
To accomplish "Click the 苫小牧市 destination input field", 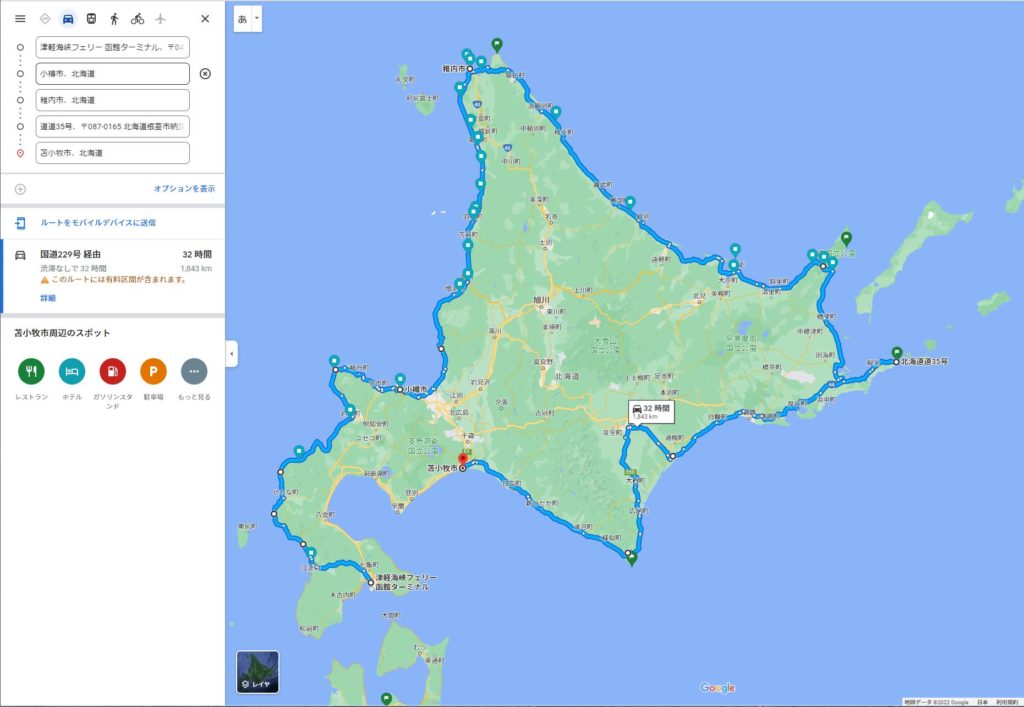I will [x=112, y=153].
